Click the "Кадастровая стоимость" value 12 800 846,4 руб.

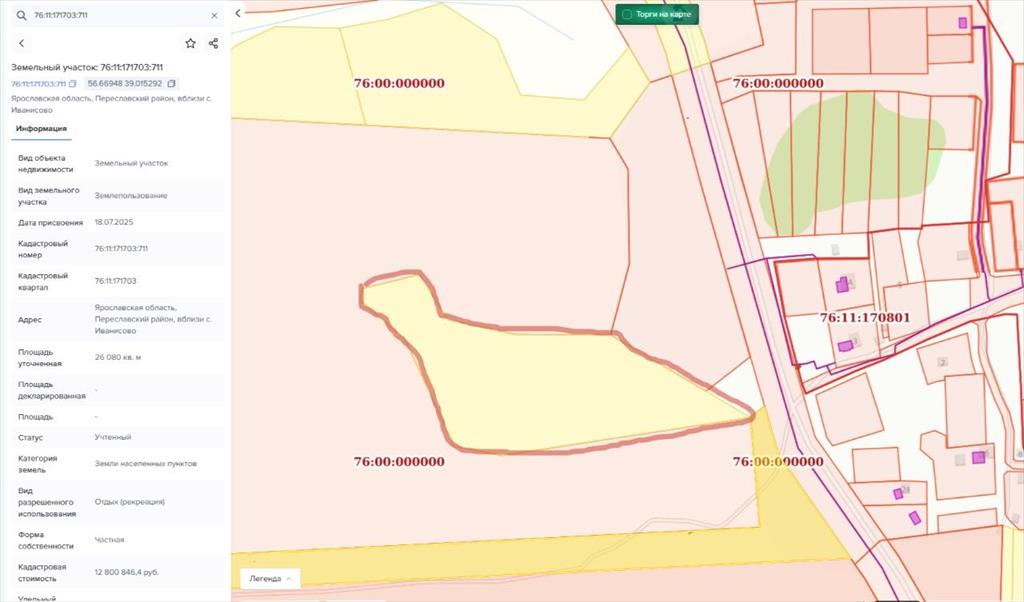click(127, 573)
